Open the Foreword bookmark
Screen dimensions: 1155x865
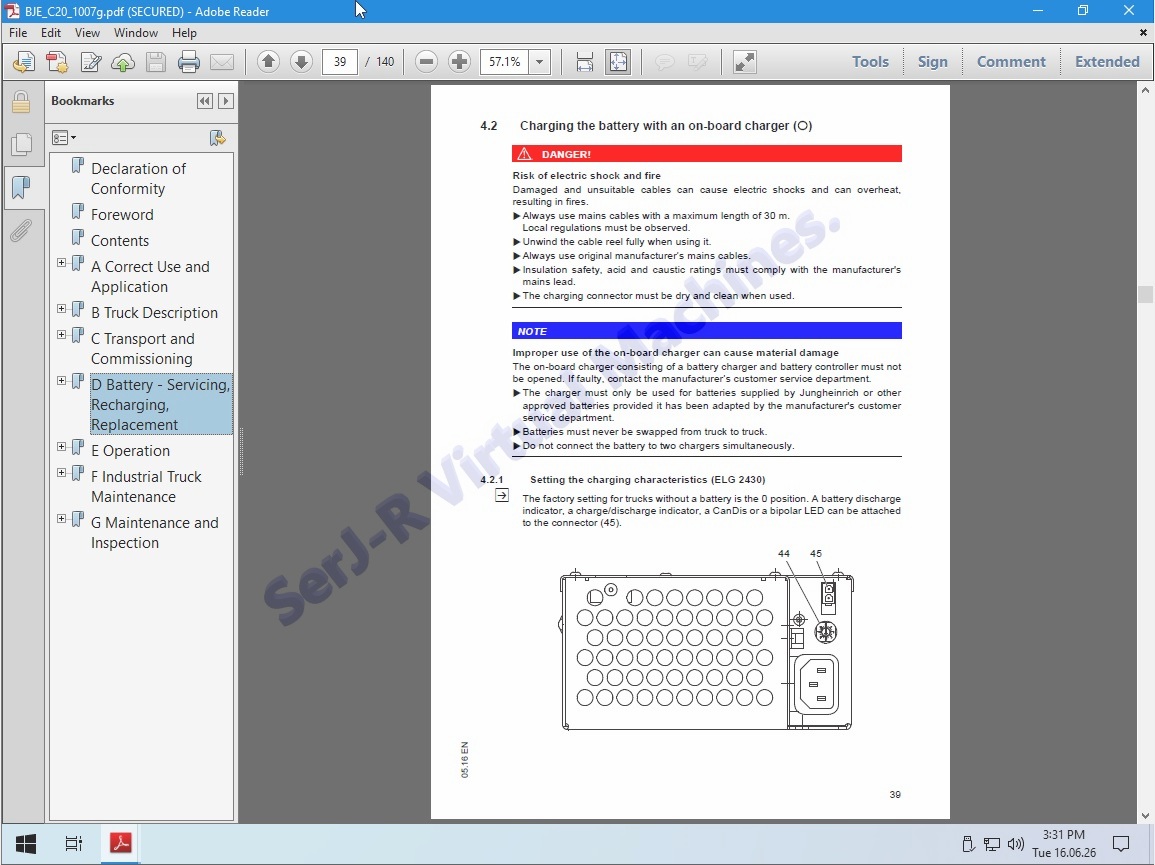click(122, 214)
